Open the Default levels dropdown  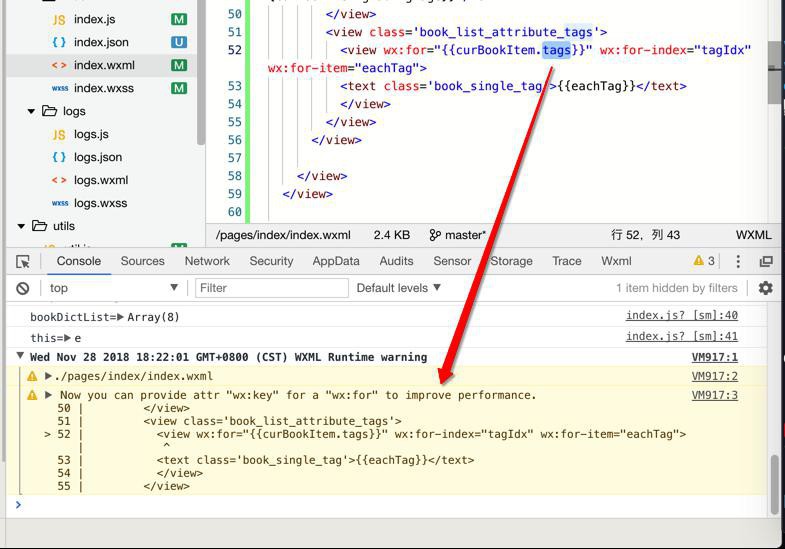pyautogui.click(x=399, y=288)
